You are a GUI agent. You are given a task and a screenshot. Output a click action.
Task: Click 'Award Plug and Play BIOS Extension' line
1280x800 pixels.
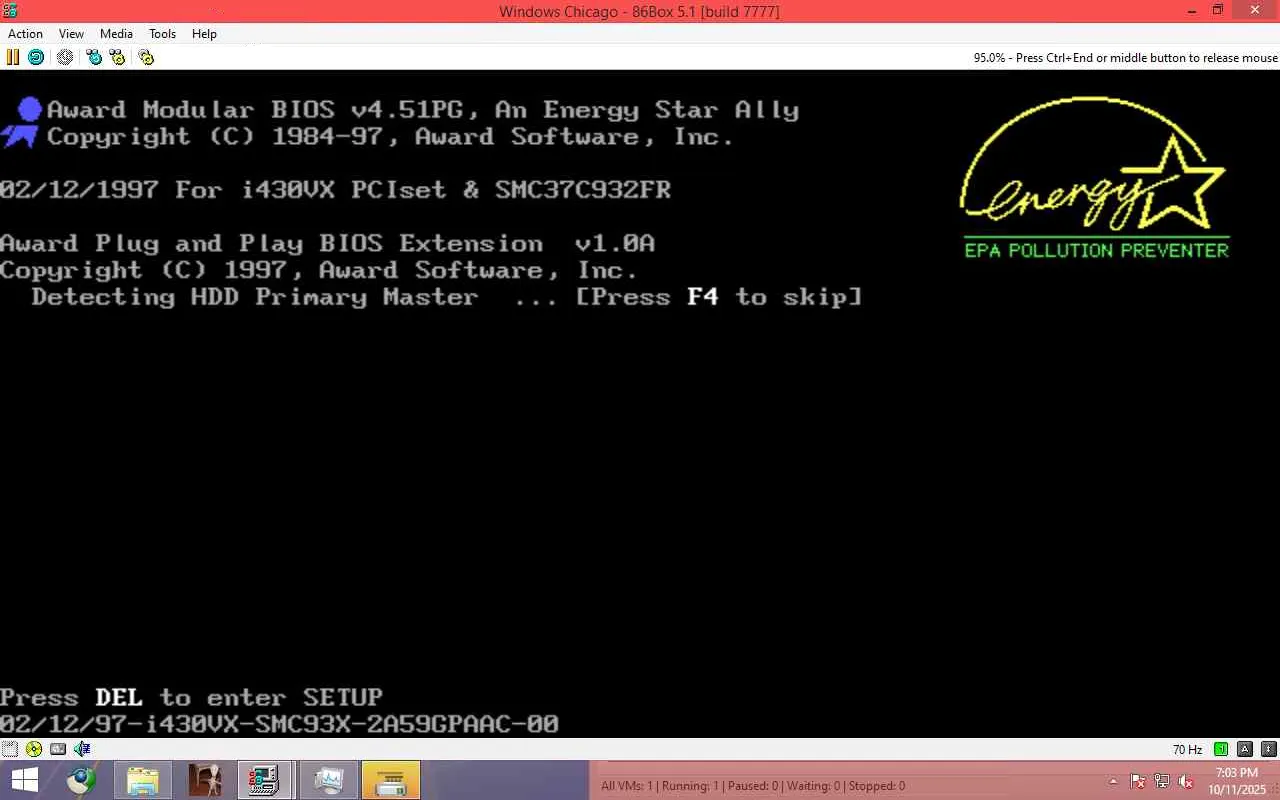click(x=327, y=243)
